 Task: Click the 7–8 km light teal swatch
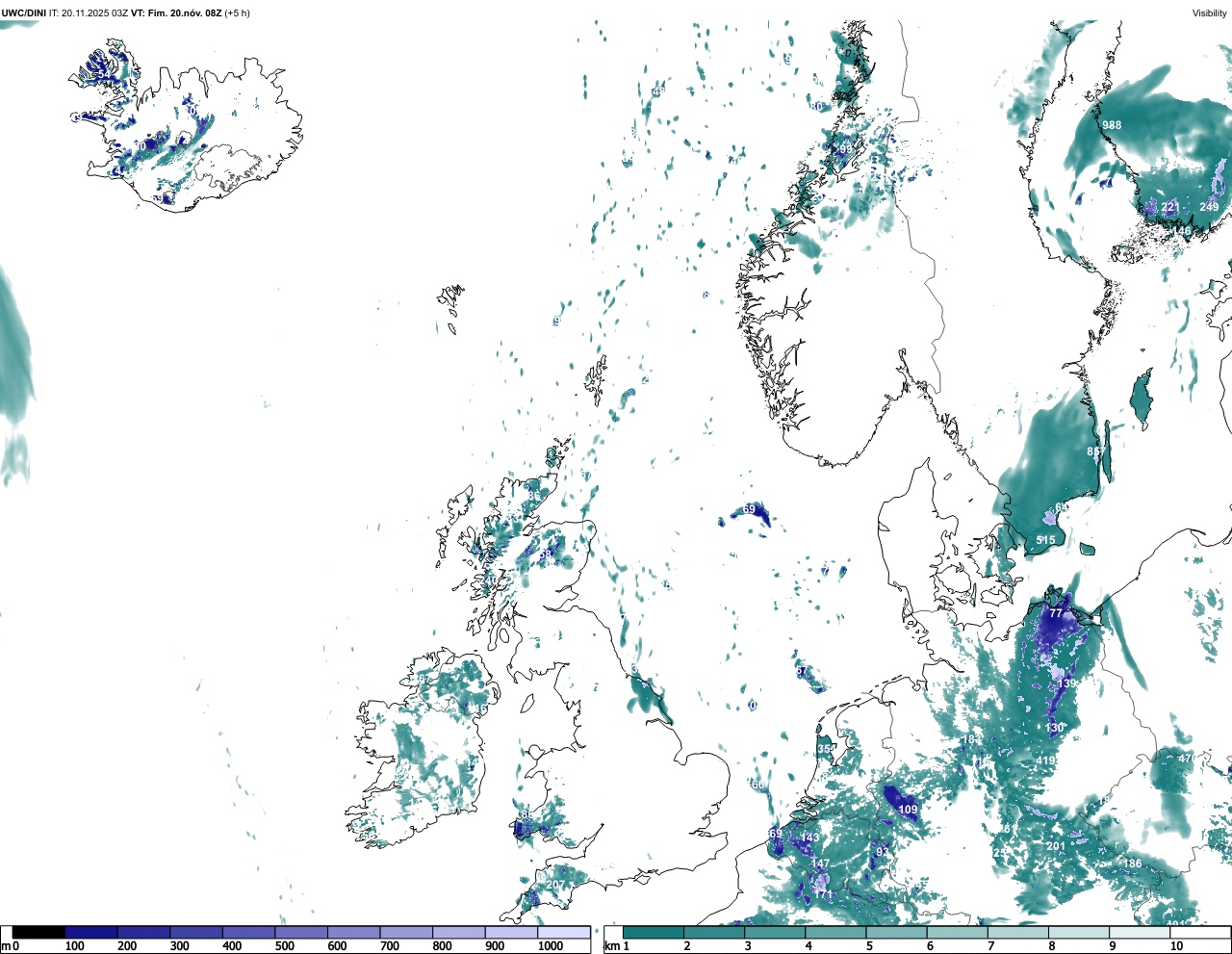1018,932
